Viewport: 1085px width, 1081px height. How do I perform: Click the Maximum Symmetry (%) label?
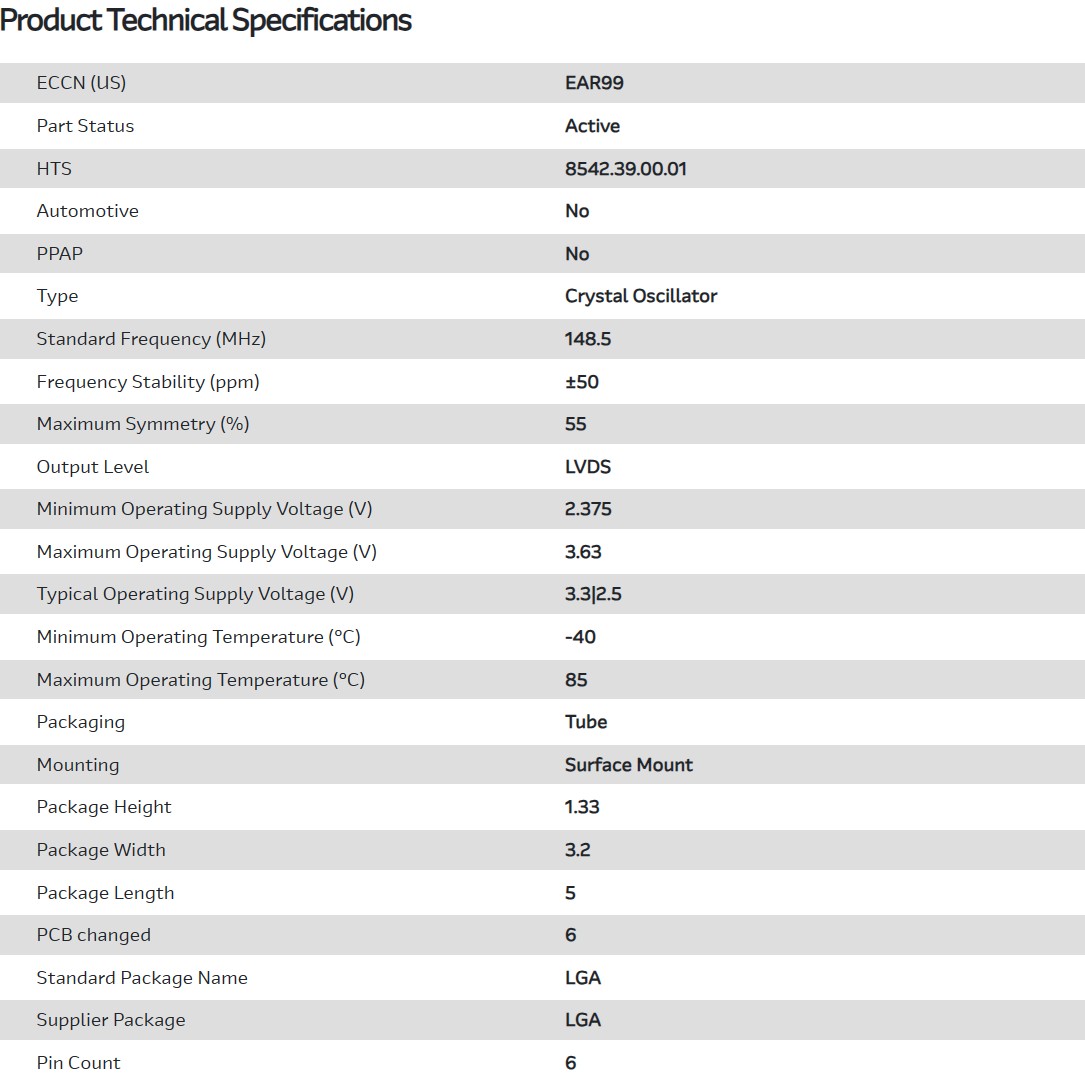pos(143,424)
